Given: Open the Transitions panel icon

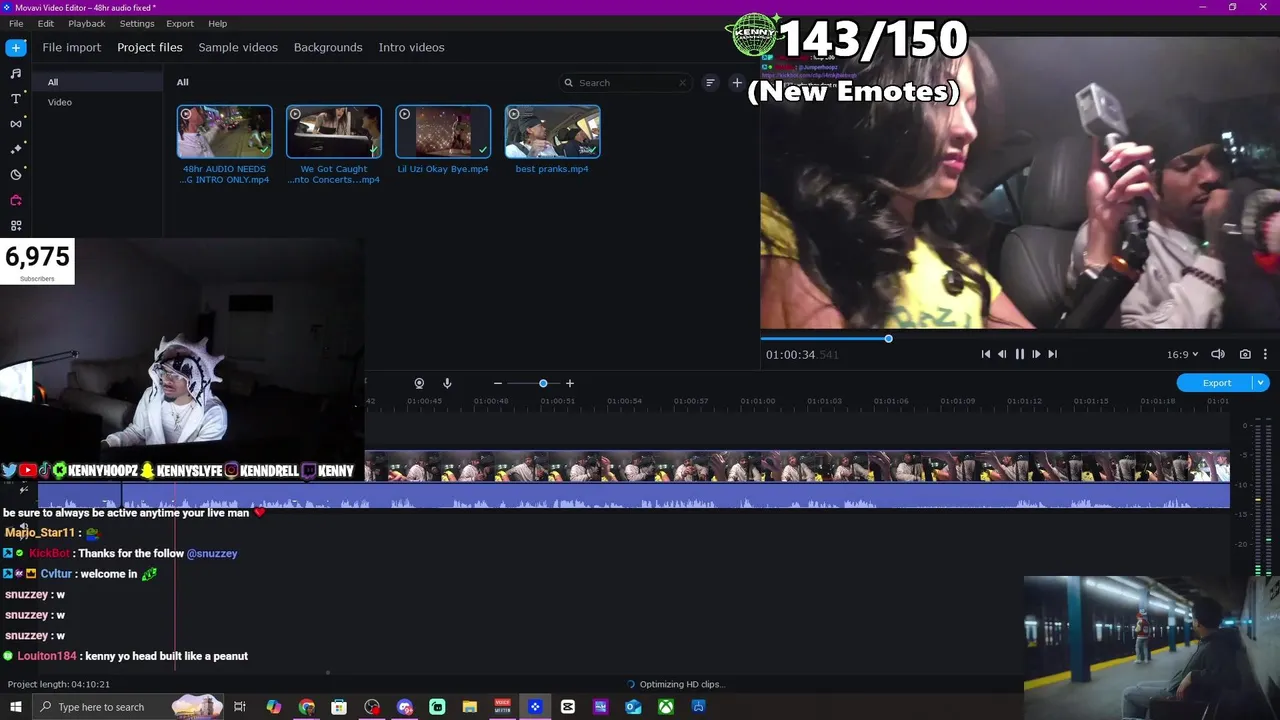Looking at the screenshot, I should click(16, 124).
